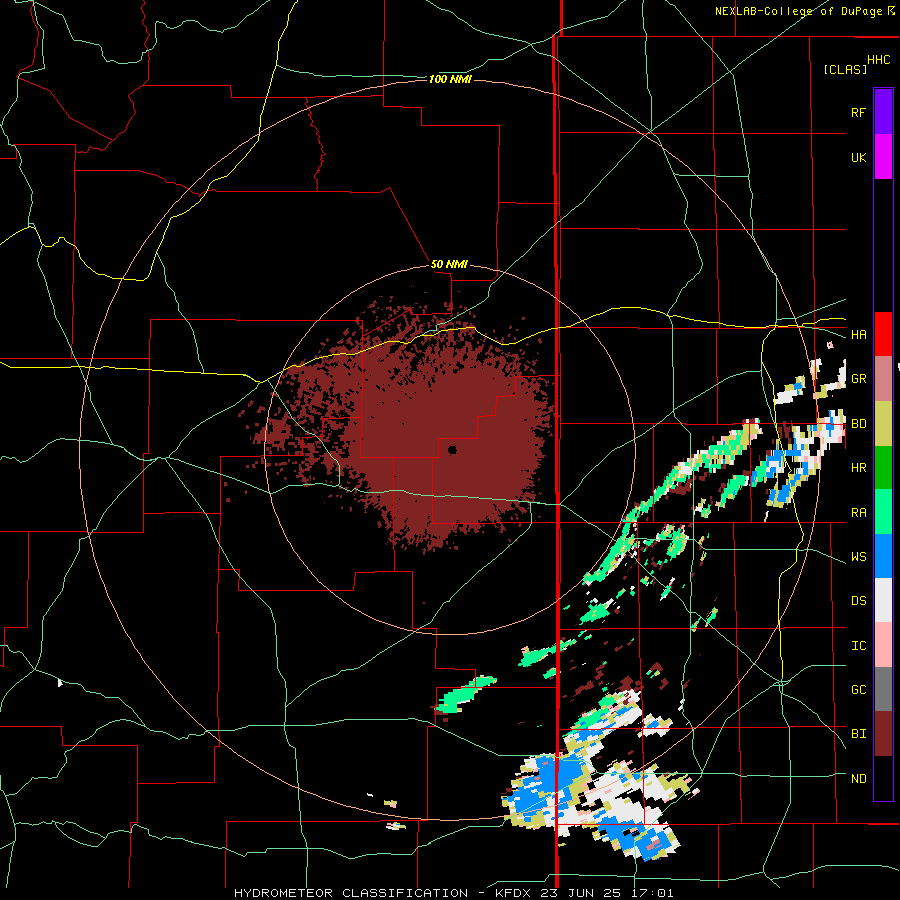The image size is (900, 900).
Task: Click the isolated green rain echo patch
Action: (x=466, y=694)
